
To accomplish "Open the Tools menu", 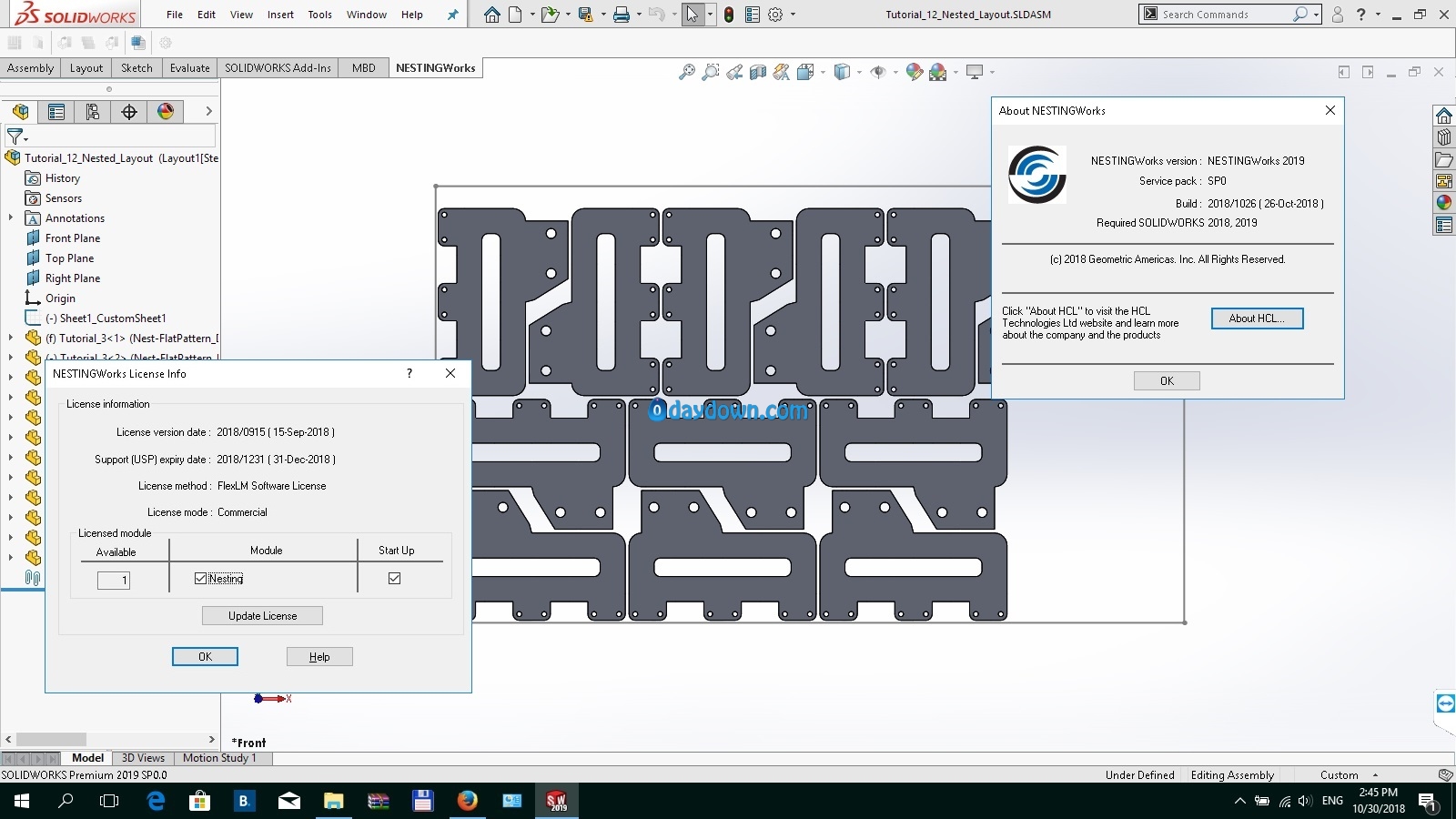I will 319,15.
